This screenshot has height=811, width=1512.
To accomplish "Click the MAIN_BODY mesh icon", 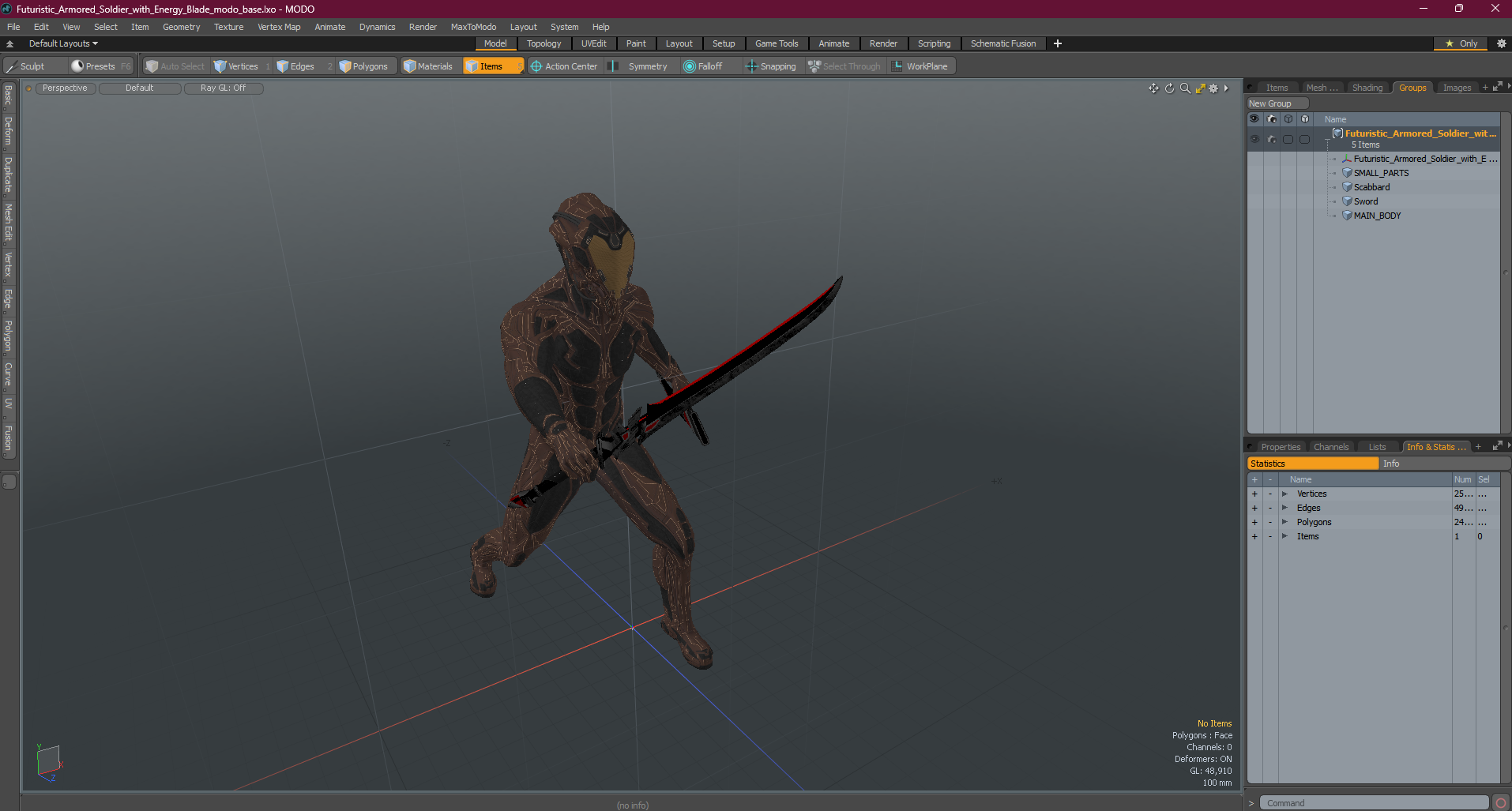I will tap(1347, 216).
